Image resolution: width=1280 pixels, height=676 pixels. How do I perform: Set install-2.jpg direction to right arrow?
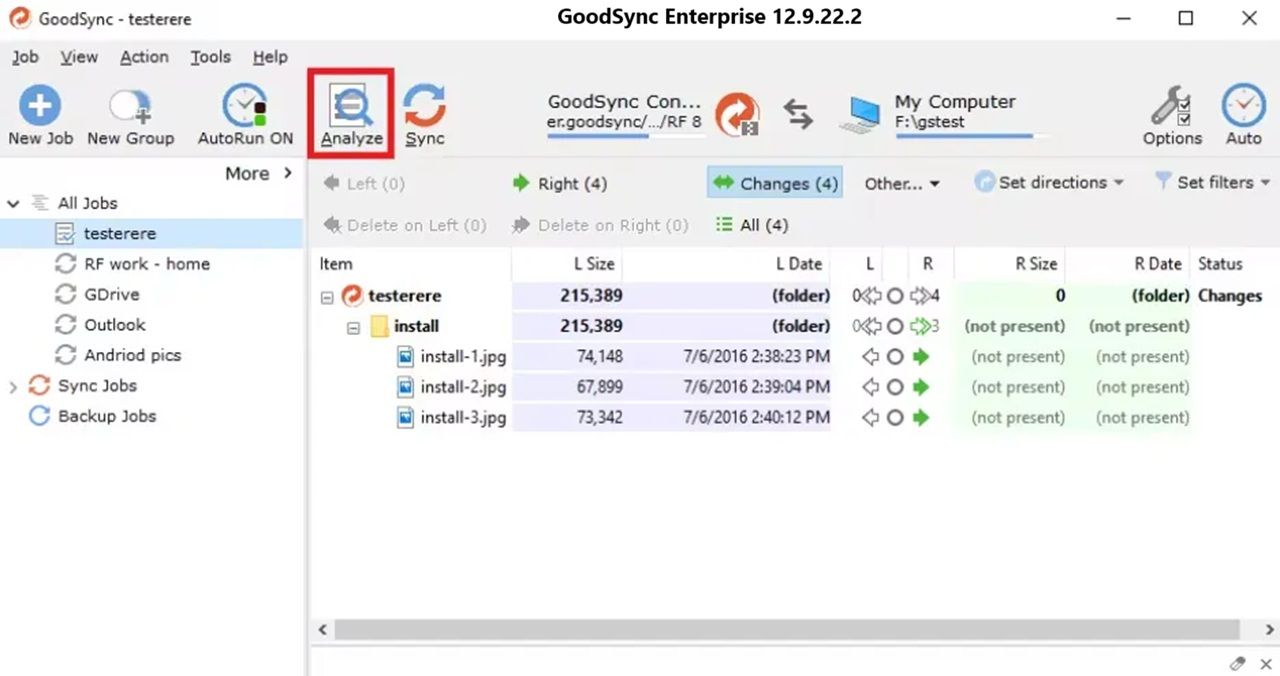click(921, 387)
